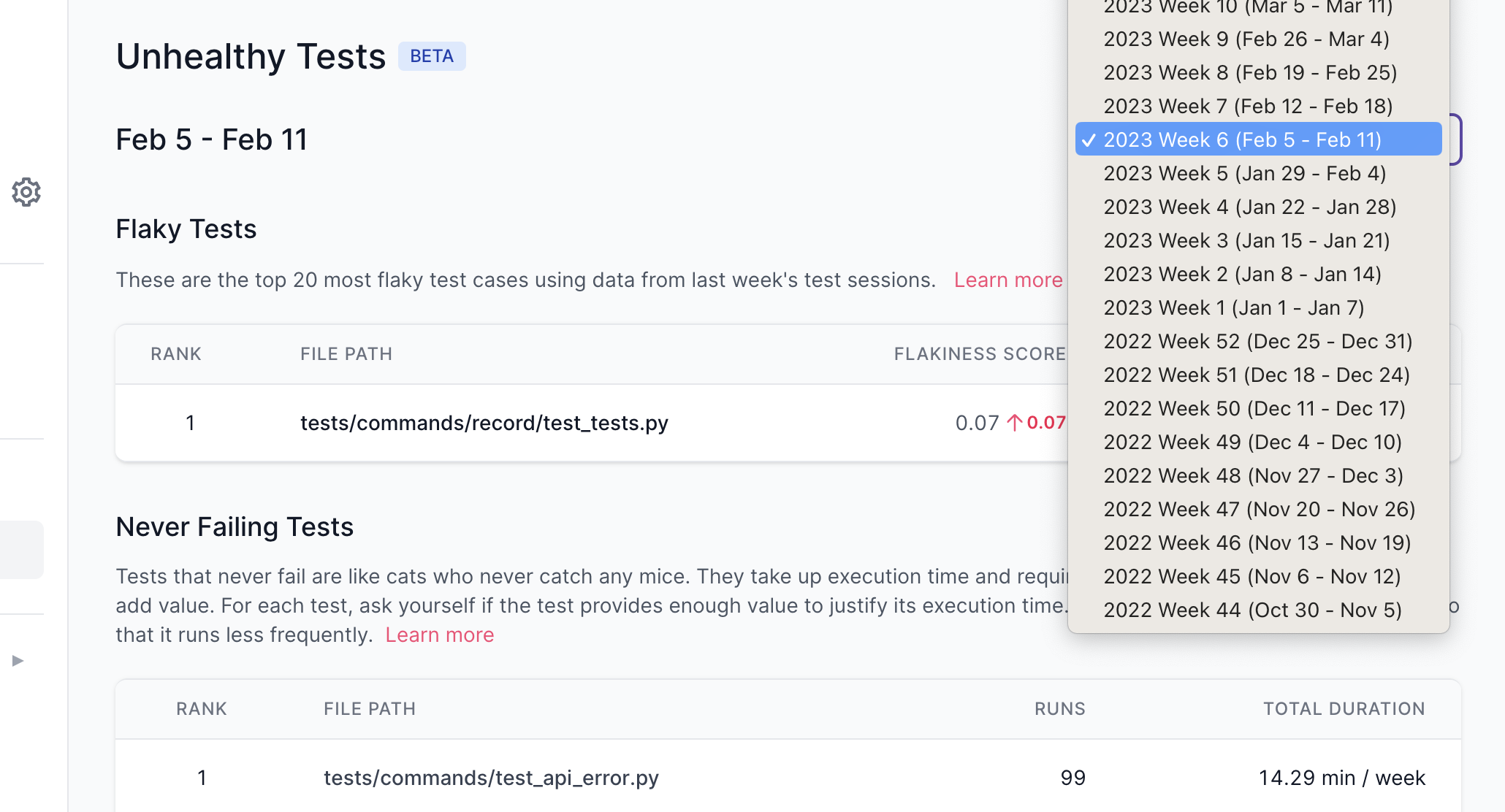Open the settings gear in the sidebar
This screenshot has height=812, width=1505.
click(x=26, y=192)
